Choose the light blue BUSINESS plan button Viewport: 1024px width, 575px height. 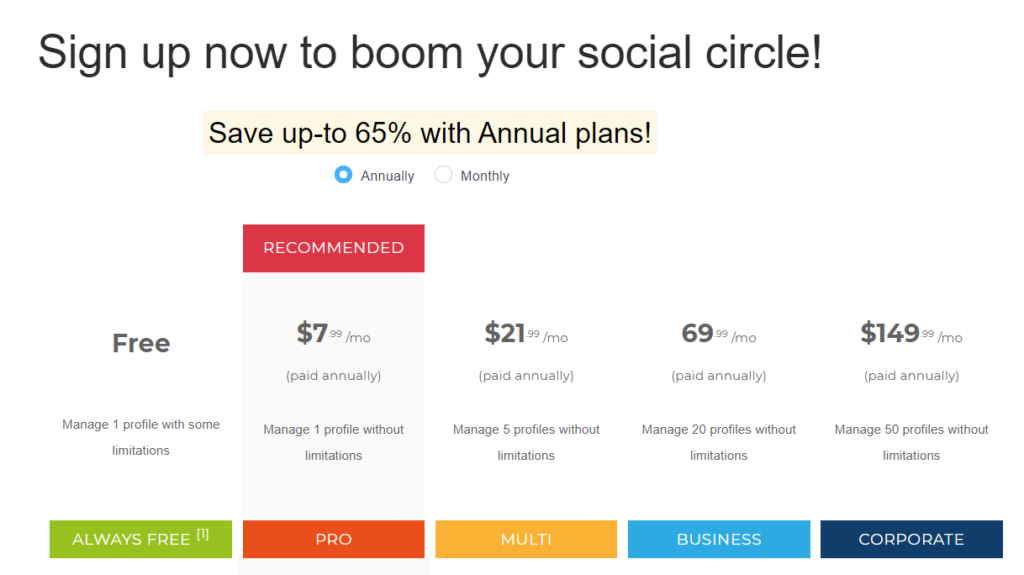tap(719, 539)
